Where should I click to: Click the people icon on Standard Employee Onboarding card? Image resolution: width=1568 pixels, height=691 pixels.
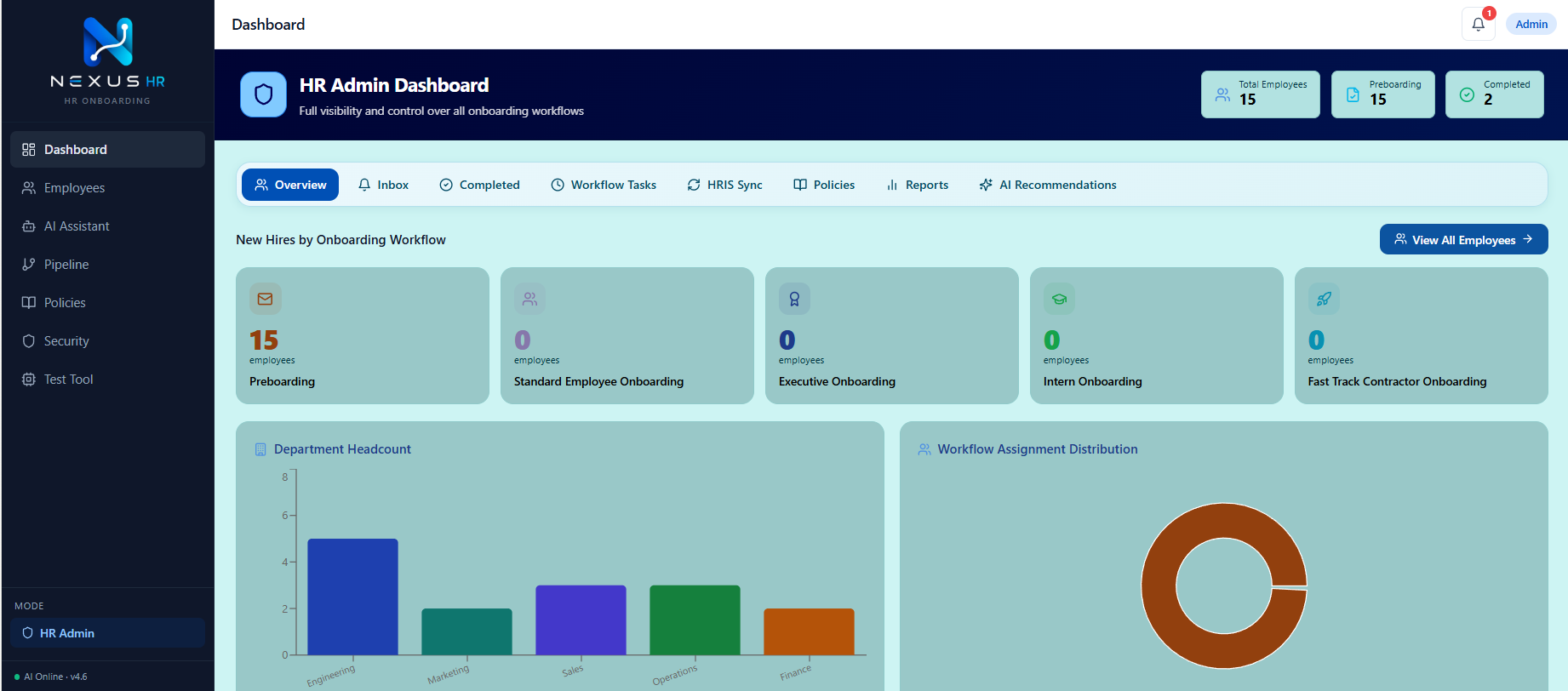pyautogui.click(x=529, y=299)
